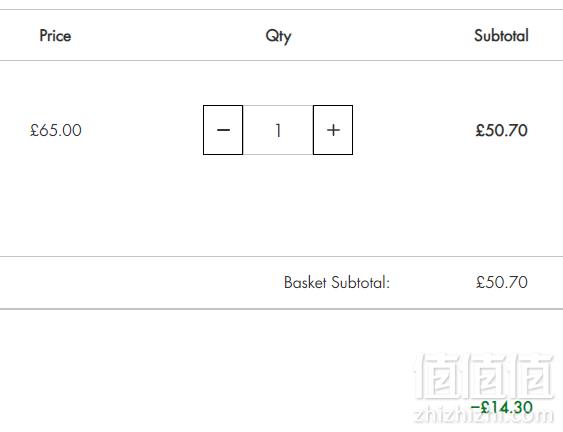Click empty area under the quantity stepper
The image size is (563, 432).
(278, 205)
